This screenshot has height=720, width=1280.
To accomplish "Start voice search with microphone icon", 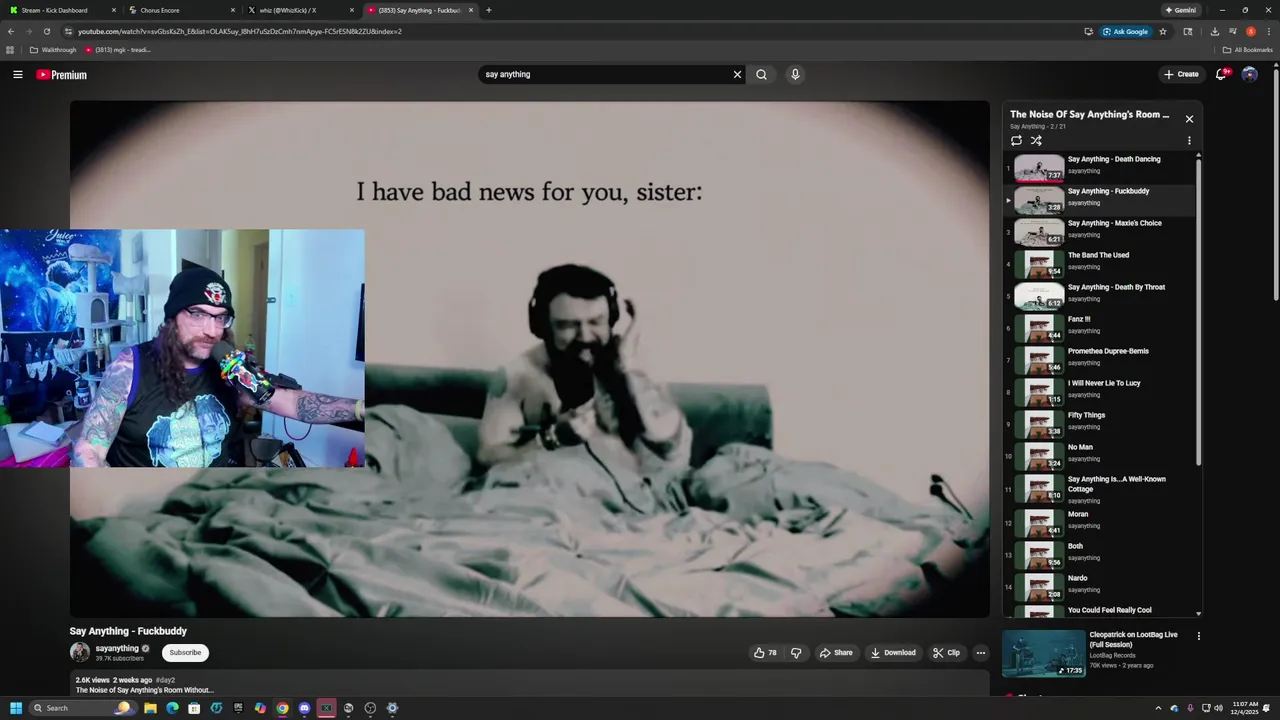I will click(795, 74).
